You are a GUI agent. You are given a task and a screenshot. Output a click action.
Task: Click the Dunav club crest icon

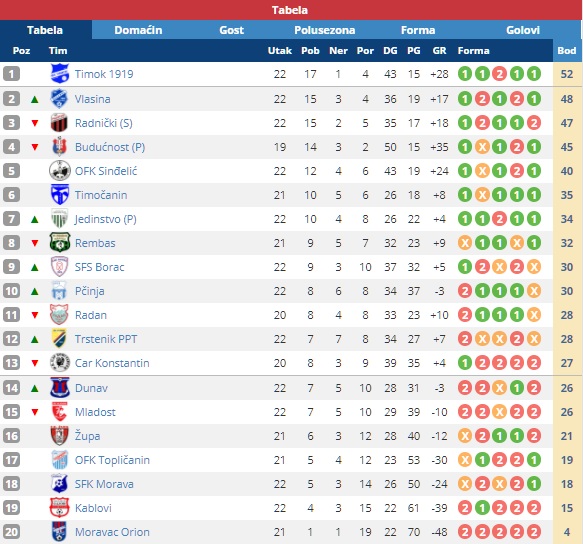coord(59,388)
